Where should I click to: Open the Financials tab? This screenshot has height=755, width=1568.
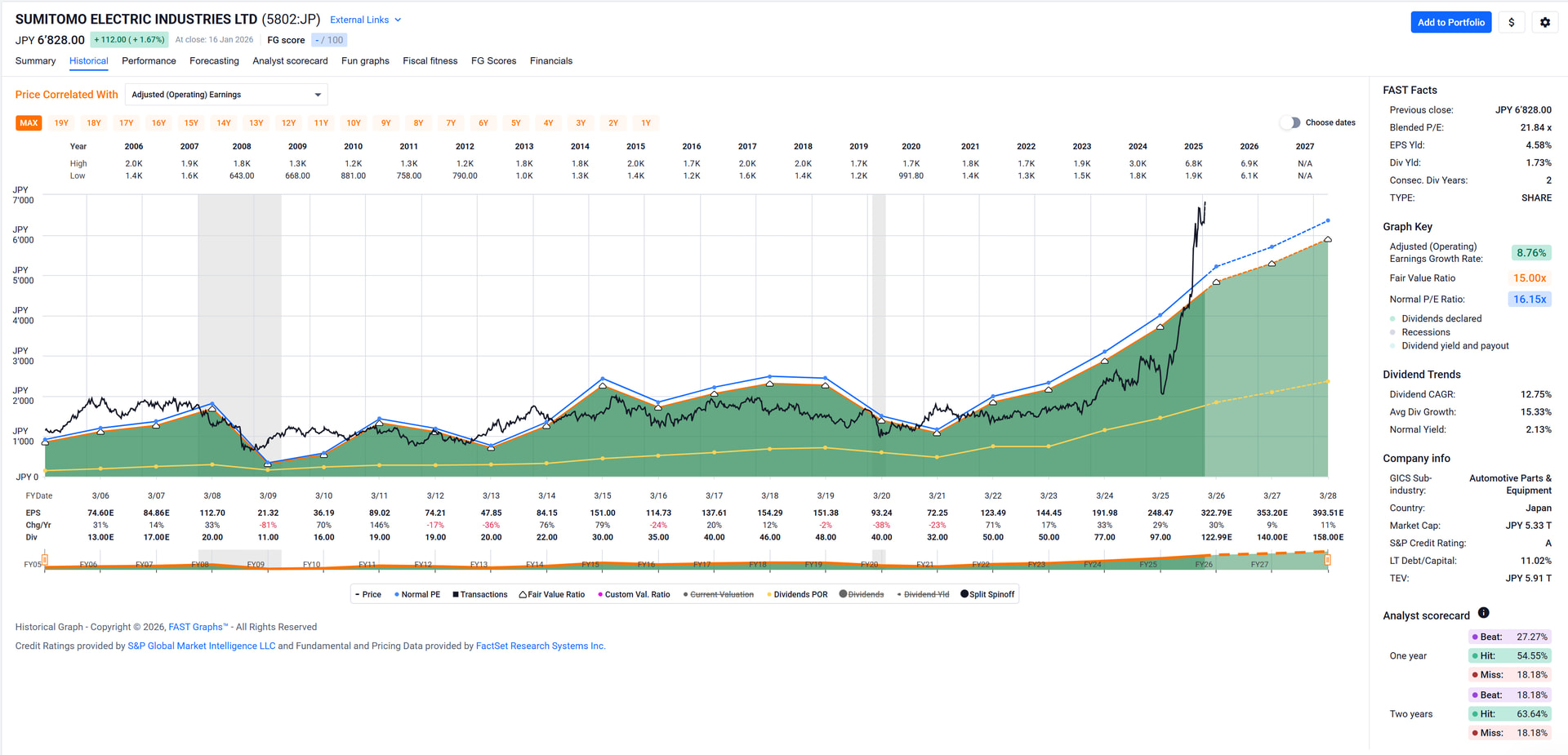click(x=550, y=61)
